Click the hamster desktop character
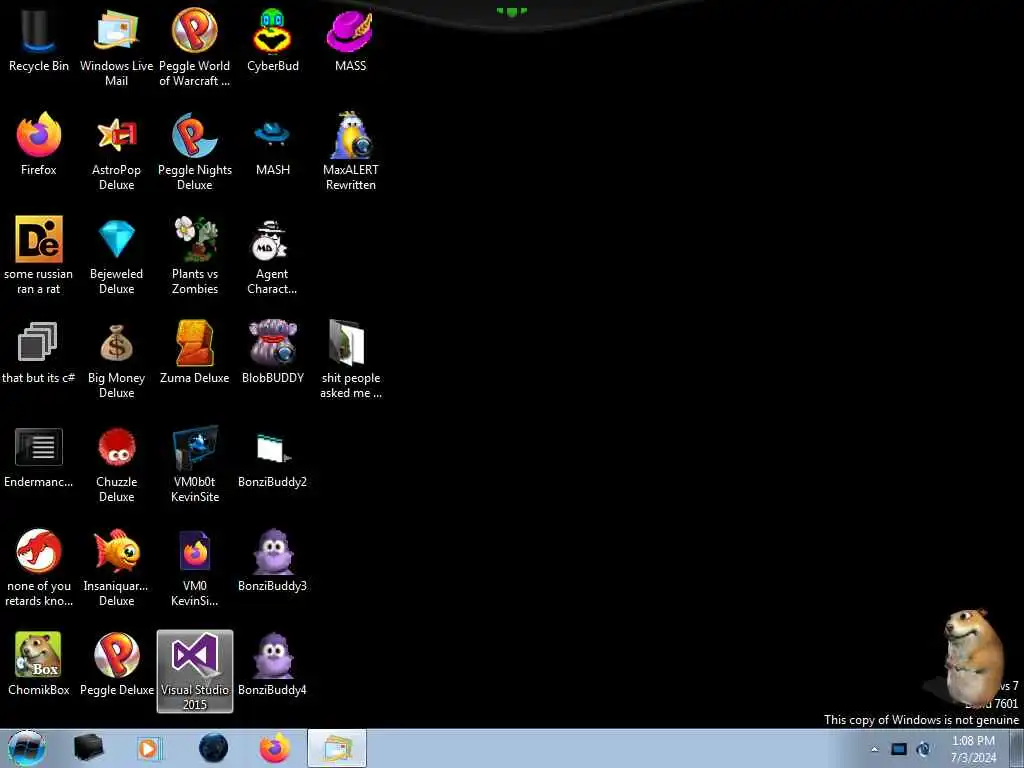The width and height of the screenshot is (1024, 768). point(971,656)
